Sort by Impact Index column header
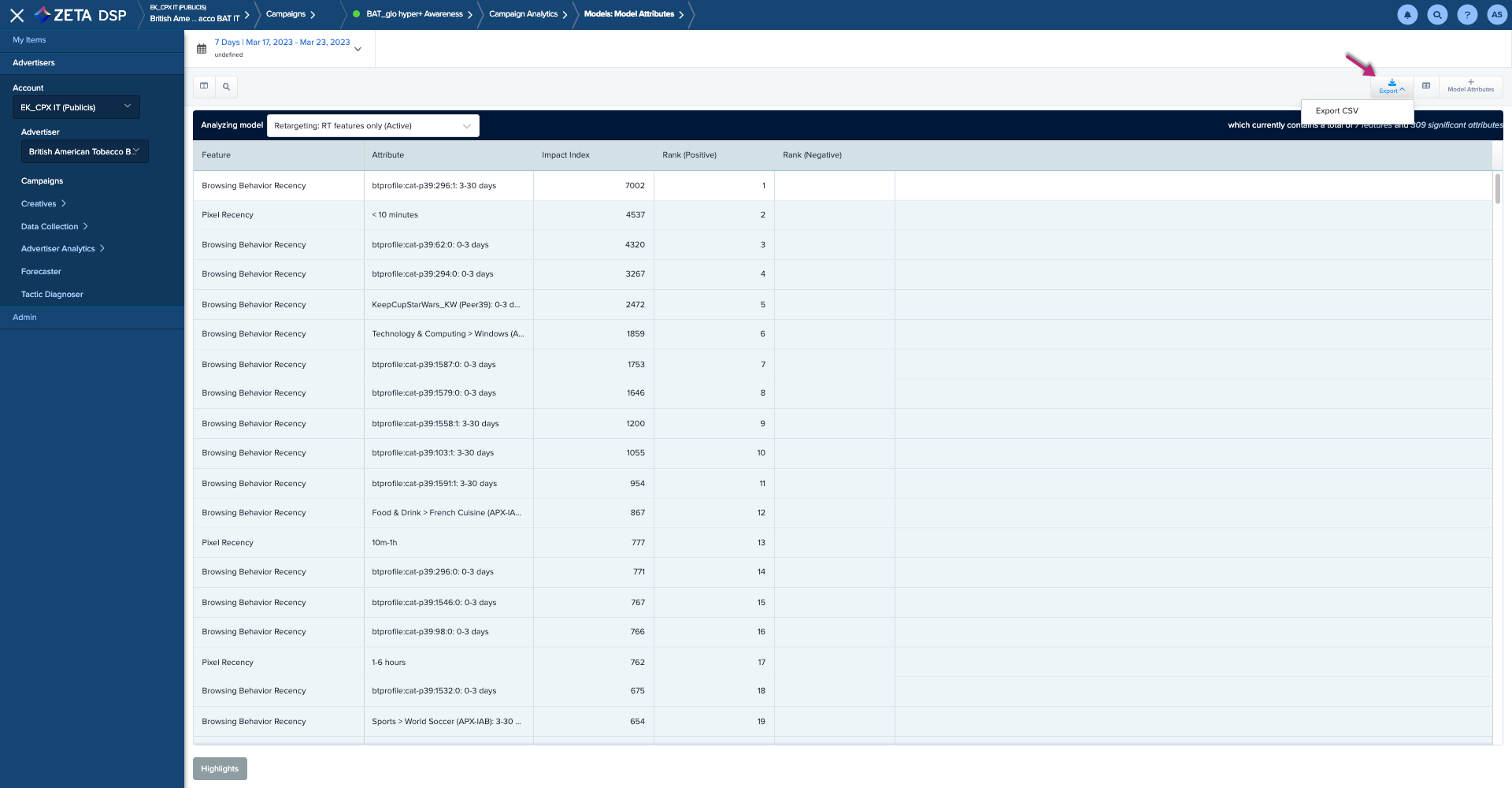Screen dimensions: 1512x788 pyautogui.click(x=565, y=155)
